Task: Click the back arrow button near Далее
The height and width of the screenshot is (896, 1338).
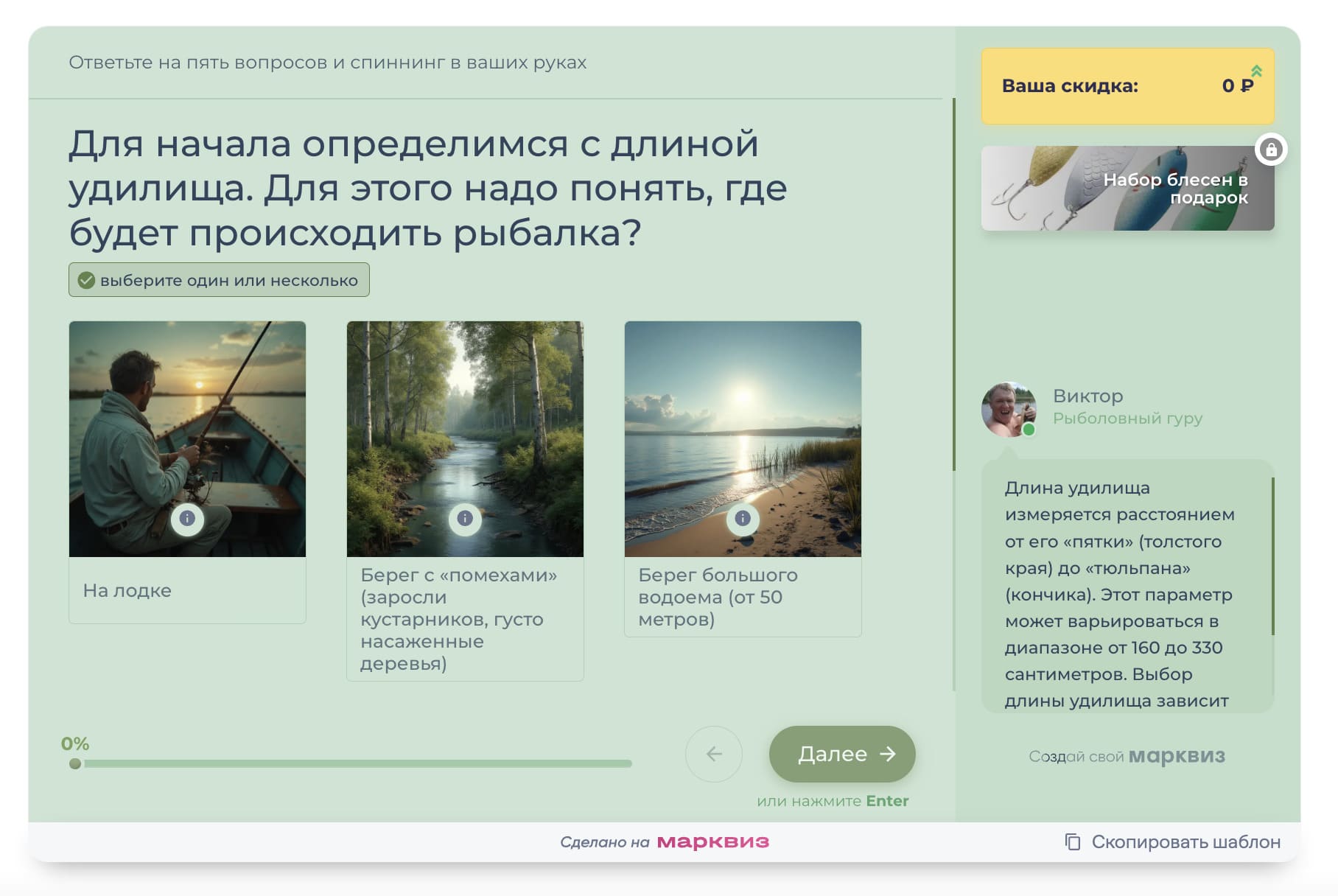Action: click(x=713, y=754)
